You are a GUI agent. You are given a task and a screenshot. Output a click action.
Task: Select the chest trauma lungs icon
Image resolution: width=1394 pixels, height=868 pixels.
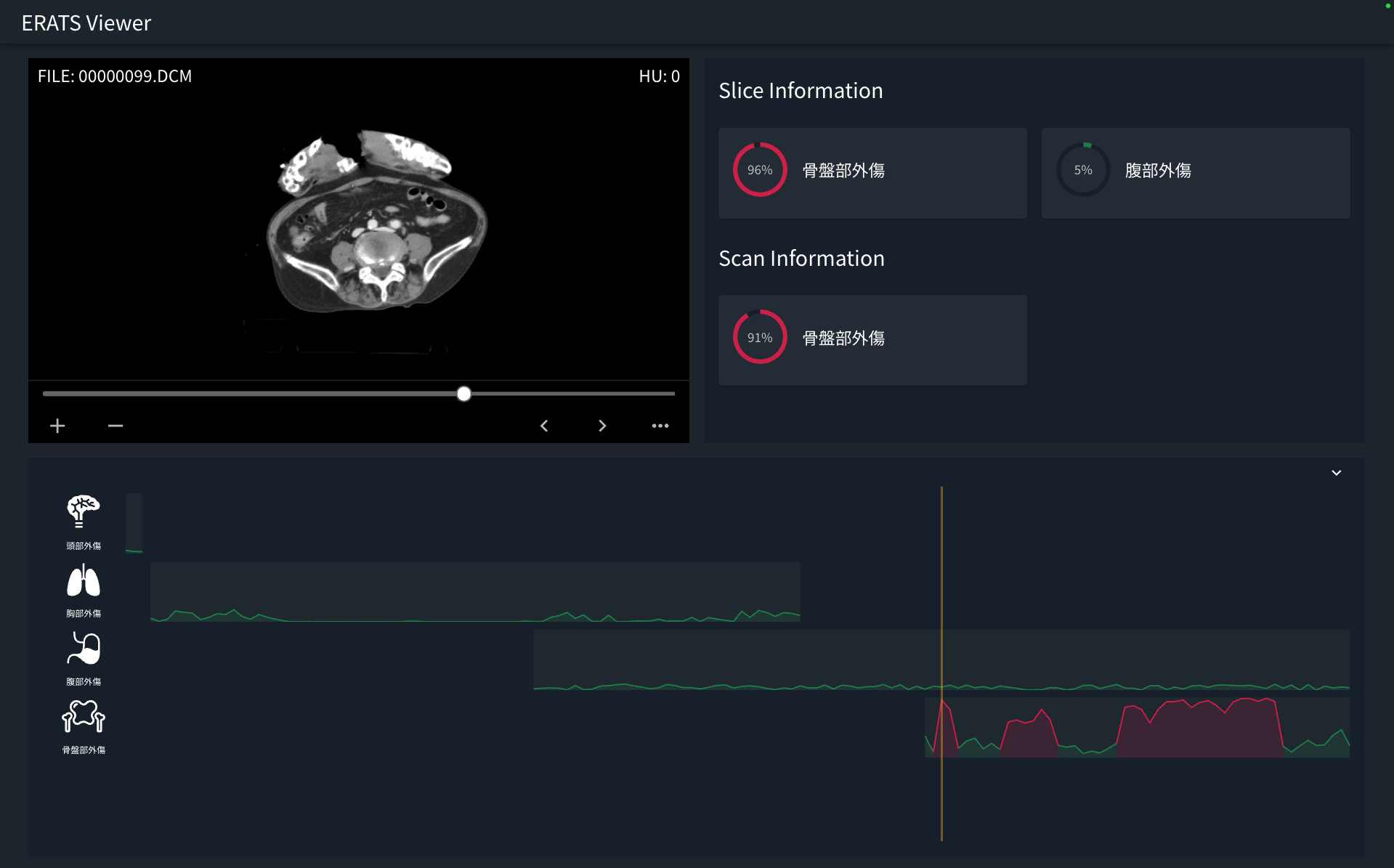point(84,581)
